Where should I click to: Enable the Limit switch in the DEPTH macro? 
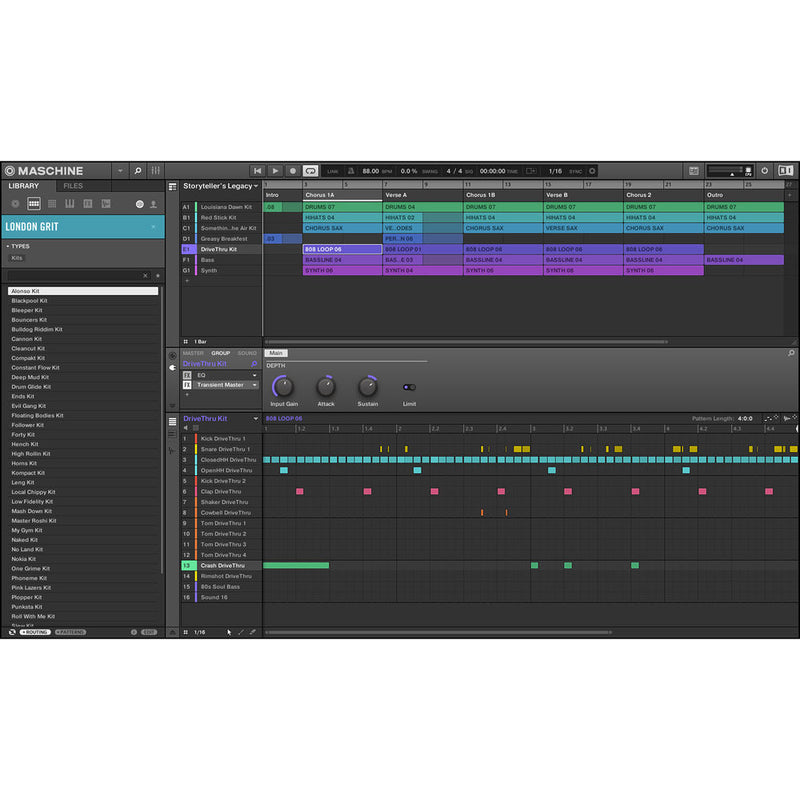[x=410, y=386]
